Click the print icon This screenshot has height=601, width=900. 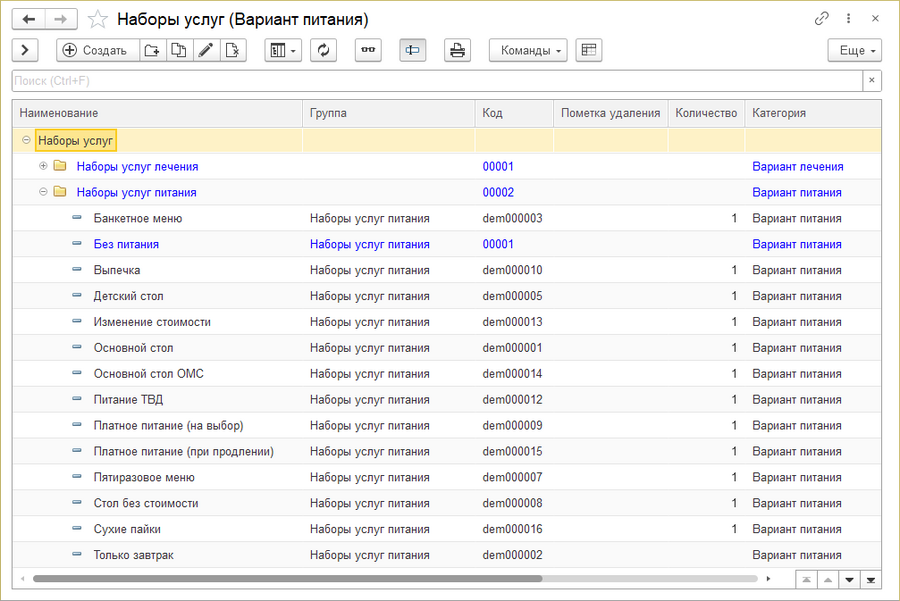[x=457, y=51]
